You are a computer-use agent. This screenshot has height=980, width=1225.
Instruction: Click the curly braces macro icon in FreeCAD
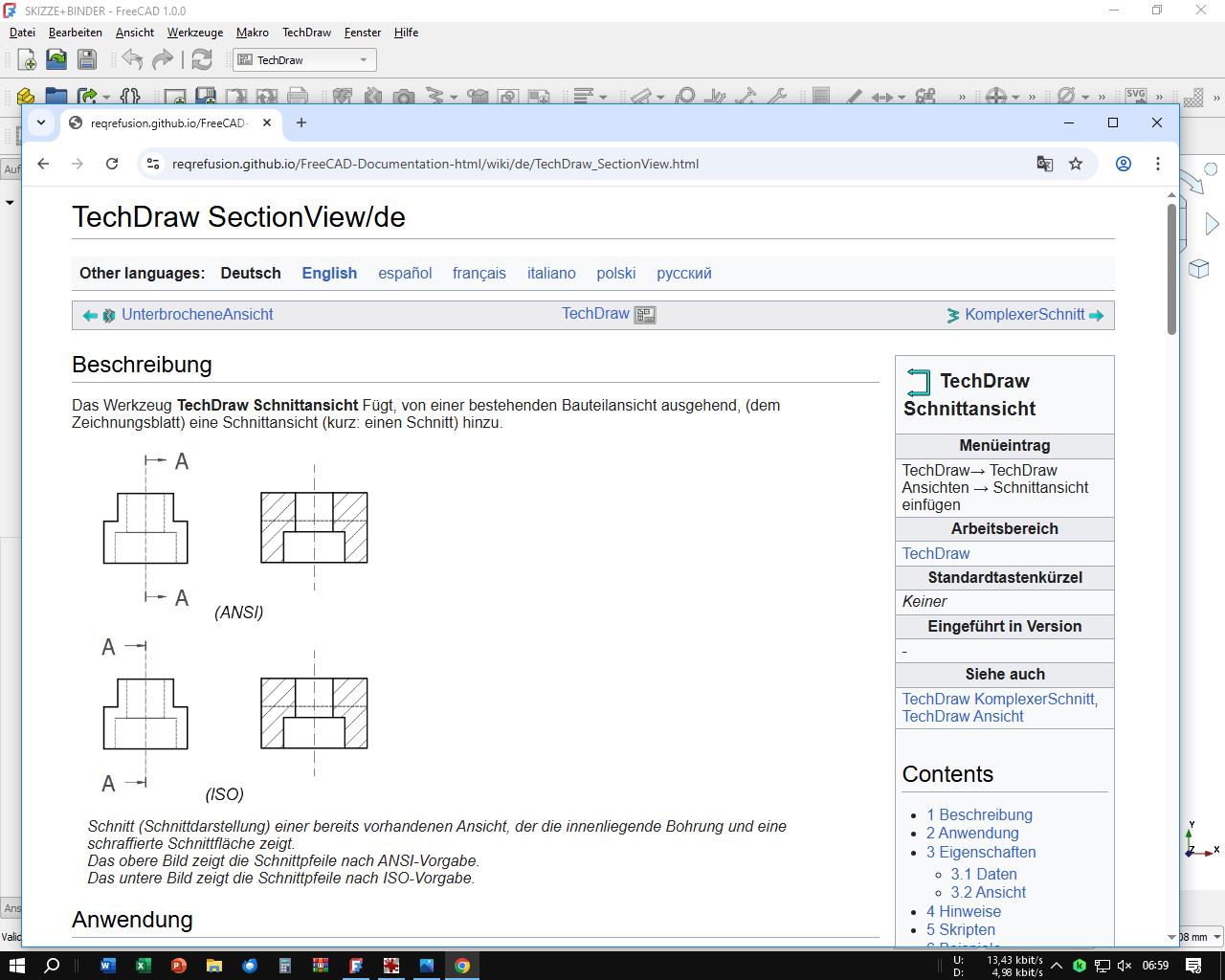pos(130,97)
